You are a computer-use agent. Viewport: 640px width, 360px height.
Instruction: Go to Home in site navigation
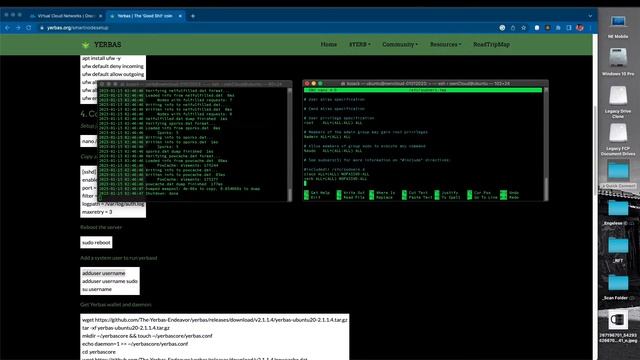pyautogui.click(x=329, y=44)
